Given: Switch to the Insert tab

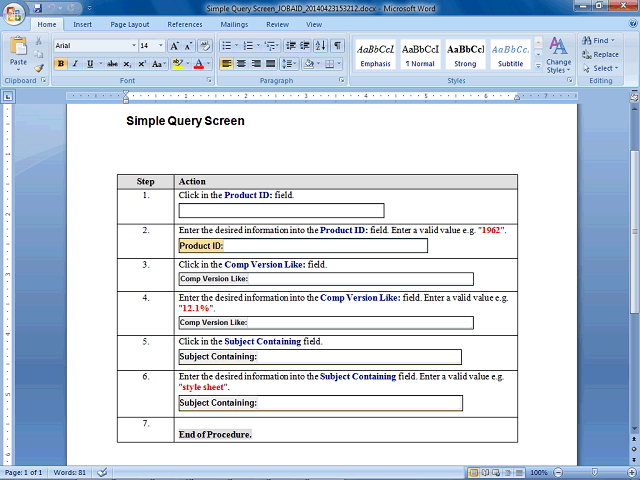Looking at the screenshot, I should [82, 24].
